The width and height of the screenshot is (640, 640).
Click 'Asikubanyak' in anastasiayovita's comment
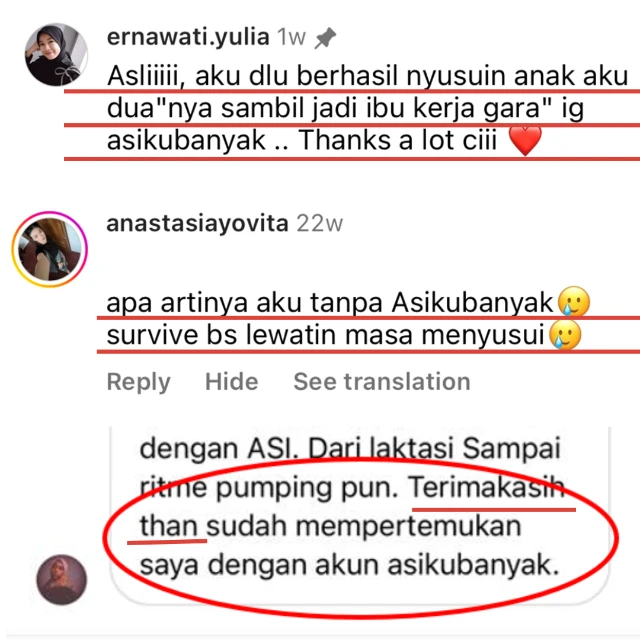coord(472,303)
